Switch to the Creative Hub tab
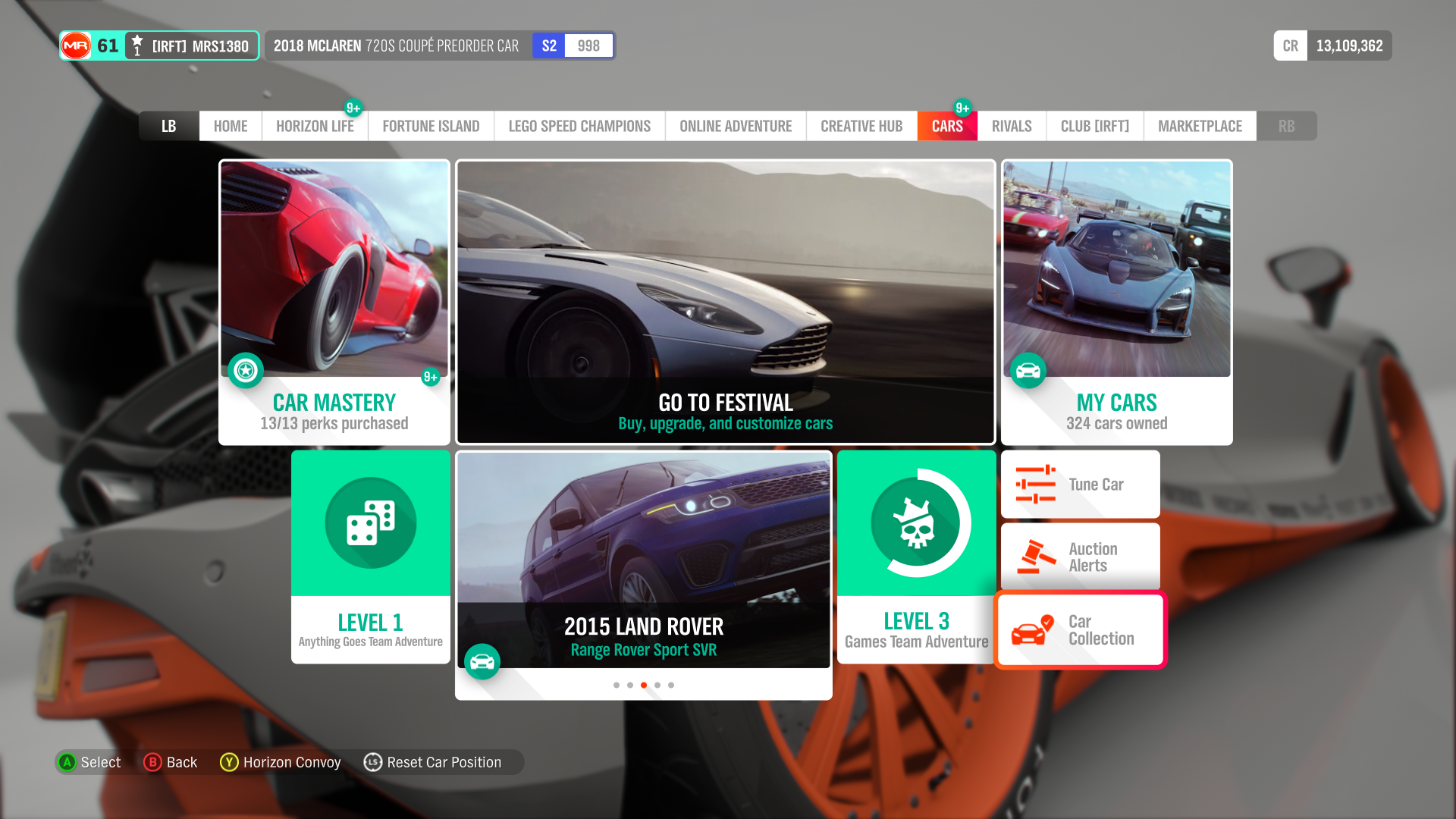 point(861,126)
